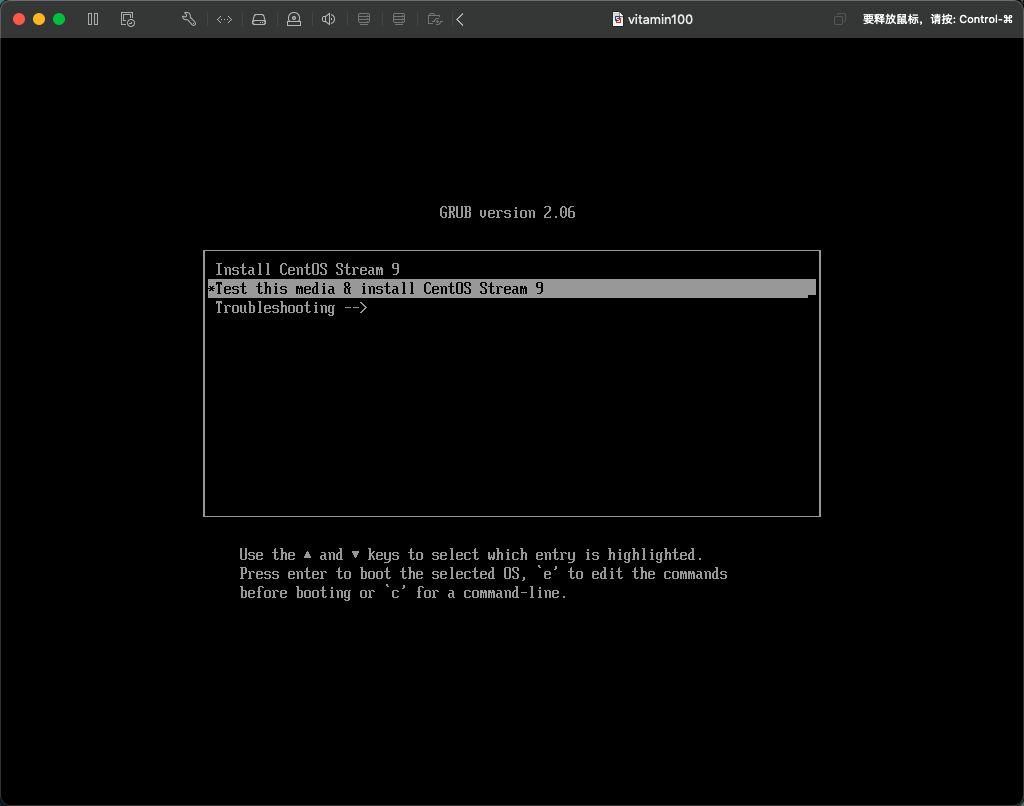Viewport: 1024px width, 806px height.
Task: Select Test this media & install entry
Action: [511, 289]
